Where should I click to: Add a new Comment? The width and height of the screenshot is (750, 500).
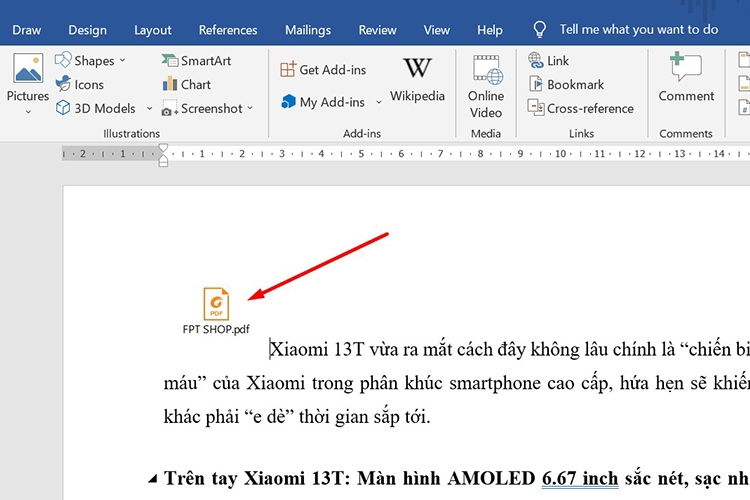686,77
